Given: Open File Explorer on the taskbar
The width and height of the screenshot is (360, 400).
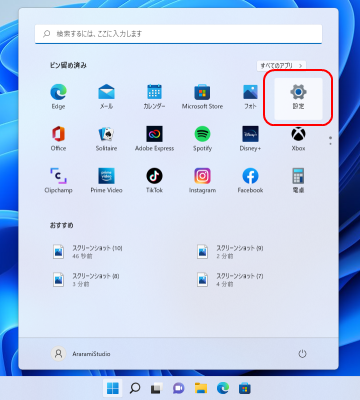Looking at the screenshot, I should coord(201,388).
